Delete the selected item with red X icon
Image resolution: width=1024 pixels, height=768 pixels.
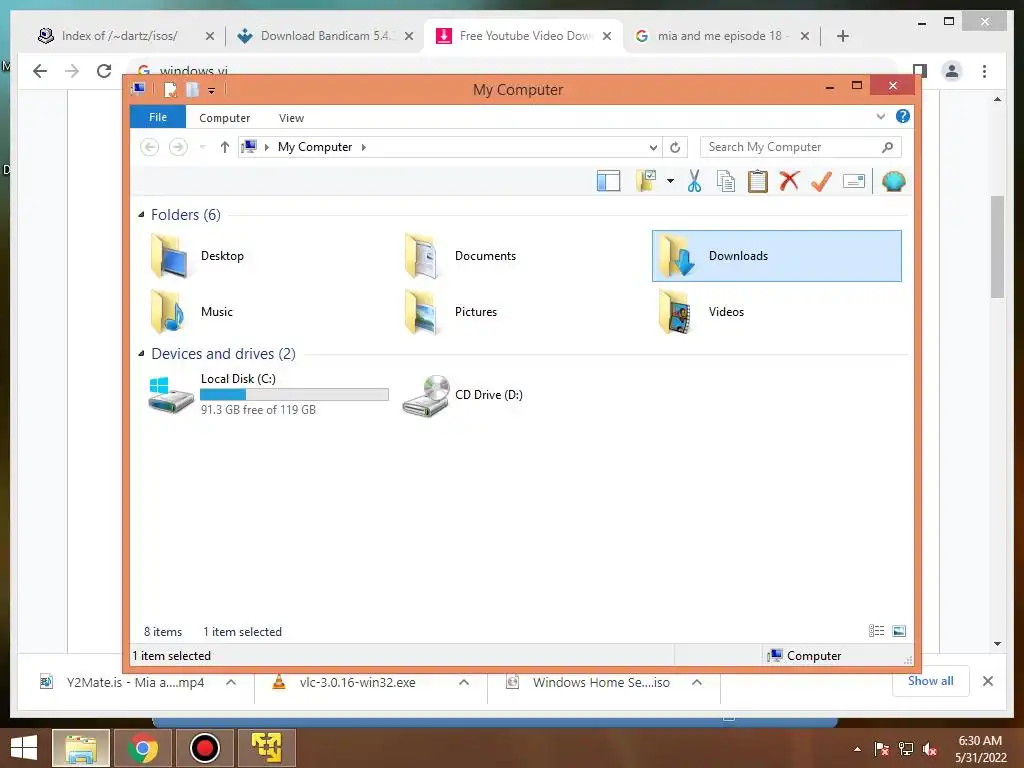[x=790, y=180]
